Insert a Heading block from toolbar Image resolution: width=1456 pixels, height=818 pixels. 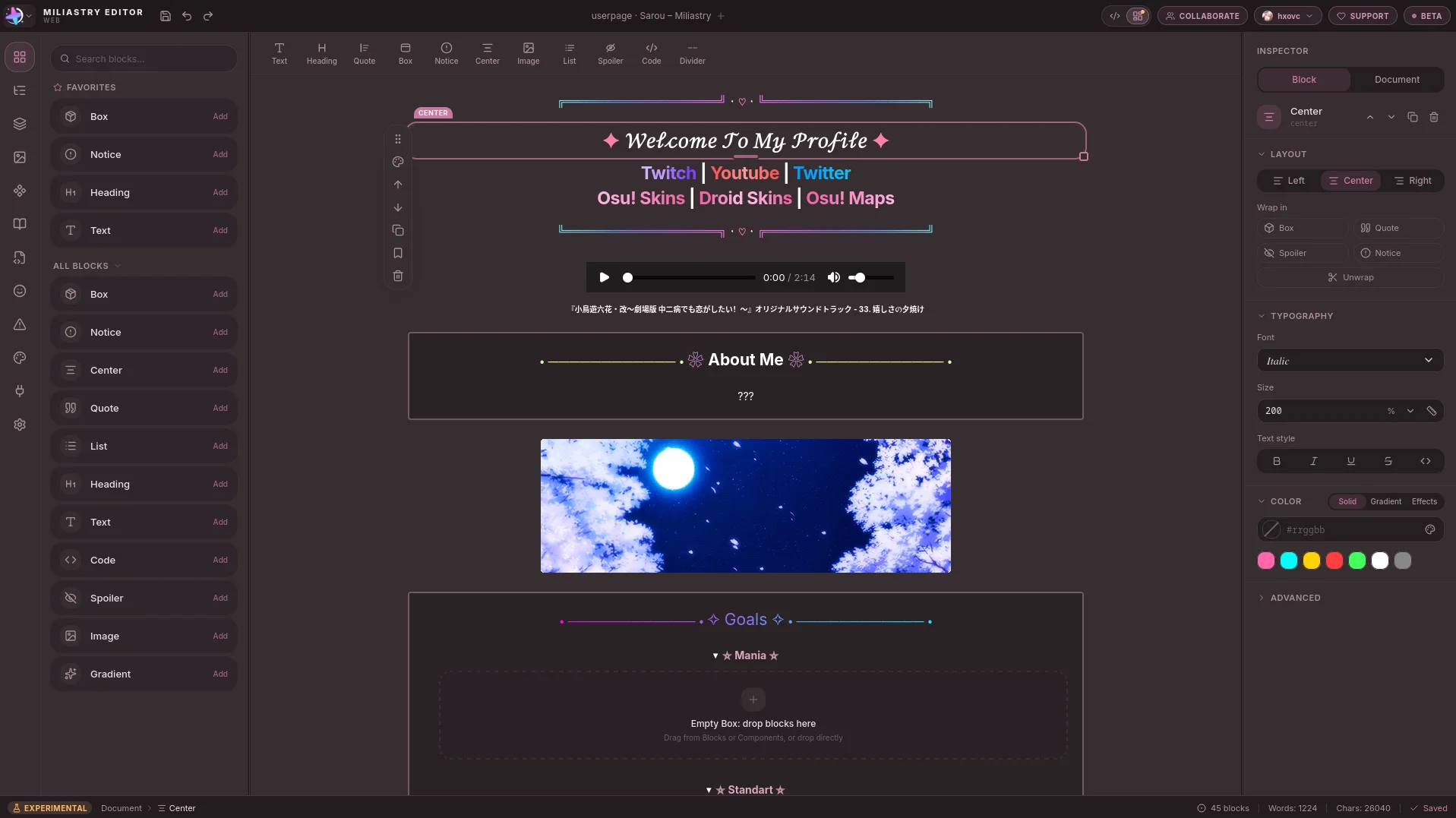tap(322, 53)
